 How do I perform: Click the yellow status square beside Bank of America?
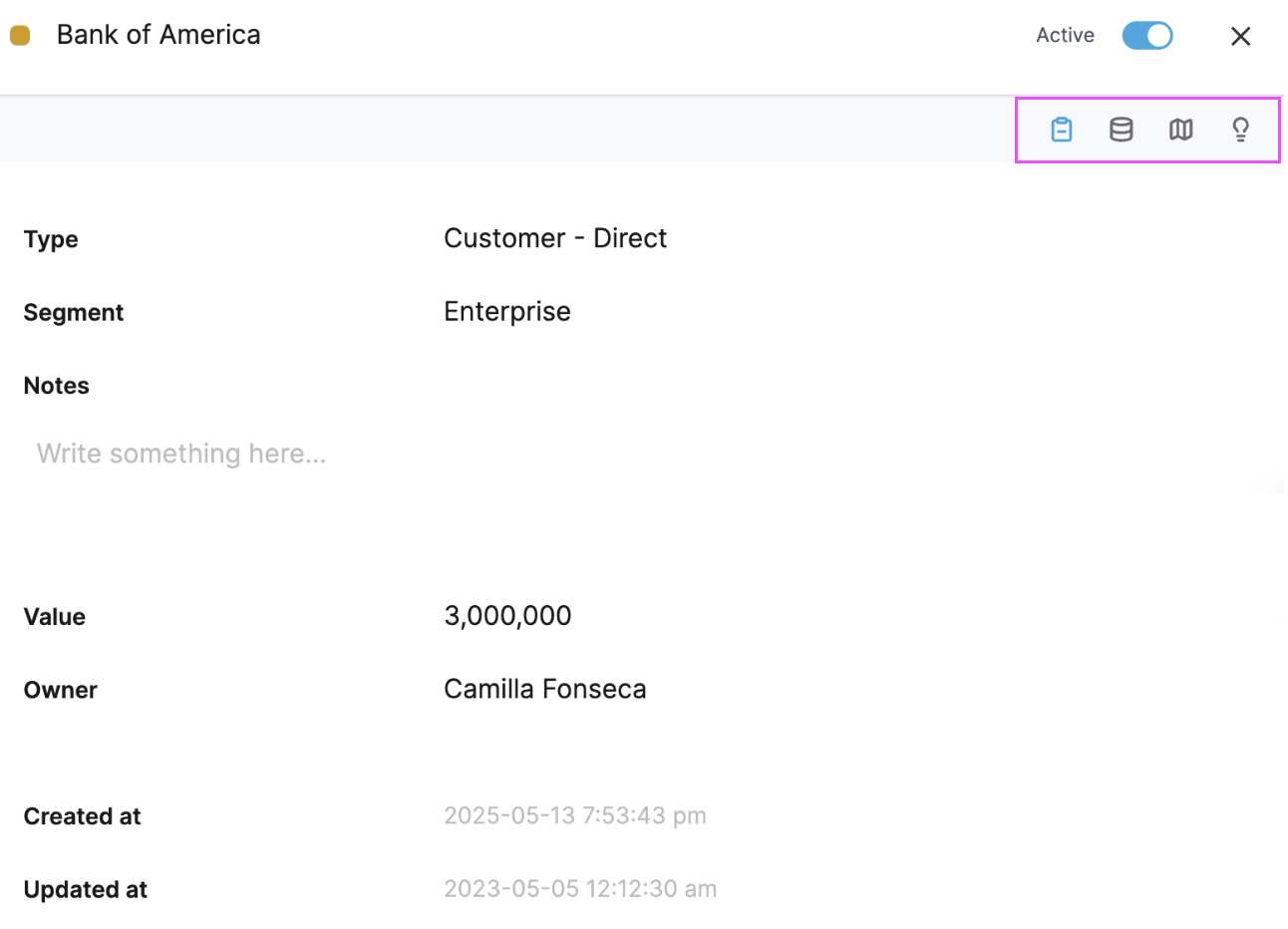(20, 36)
